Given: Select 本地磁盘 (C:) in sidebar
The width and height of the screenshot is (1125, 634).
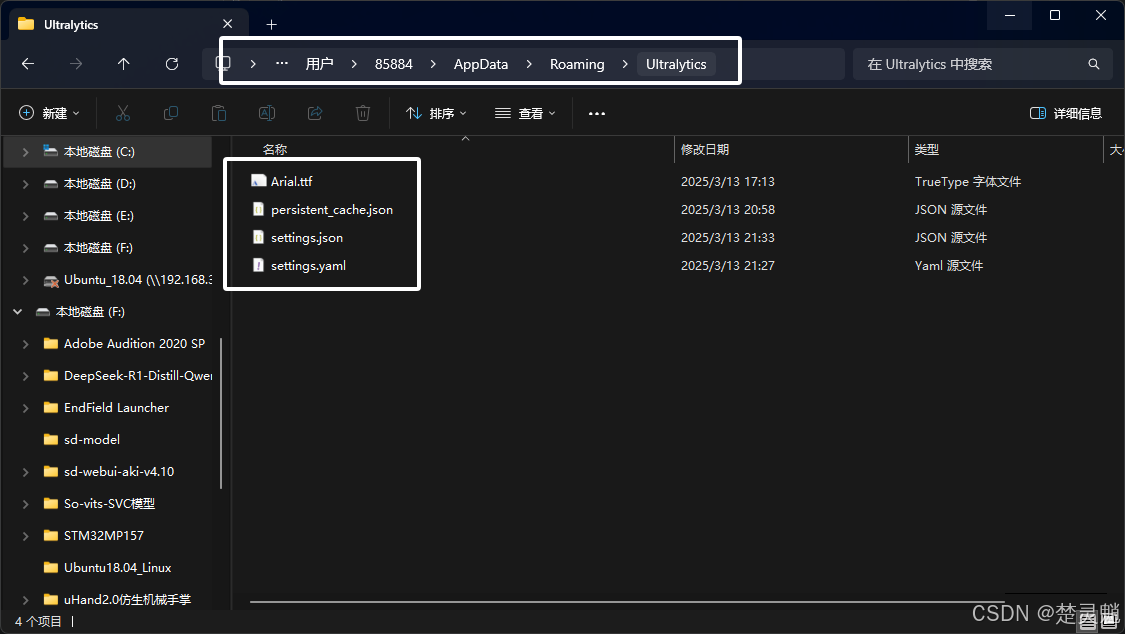Looking at the screenshot, I should pyautogui.click(x=108, y=151).
